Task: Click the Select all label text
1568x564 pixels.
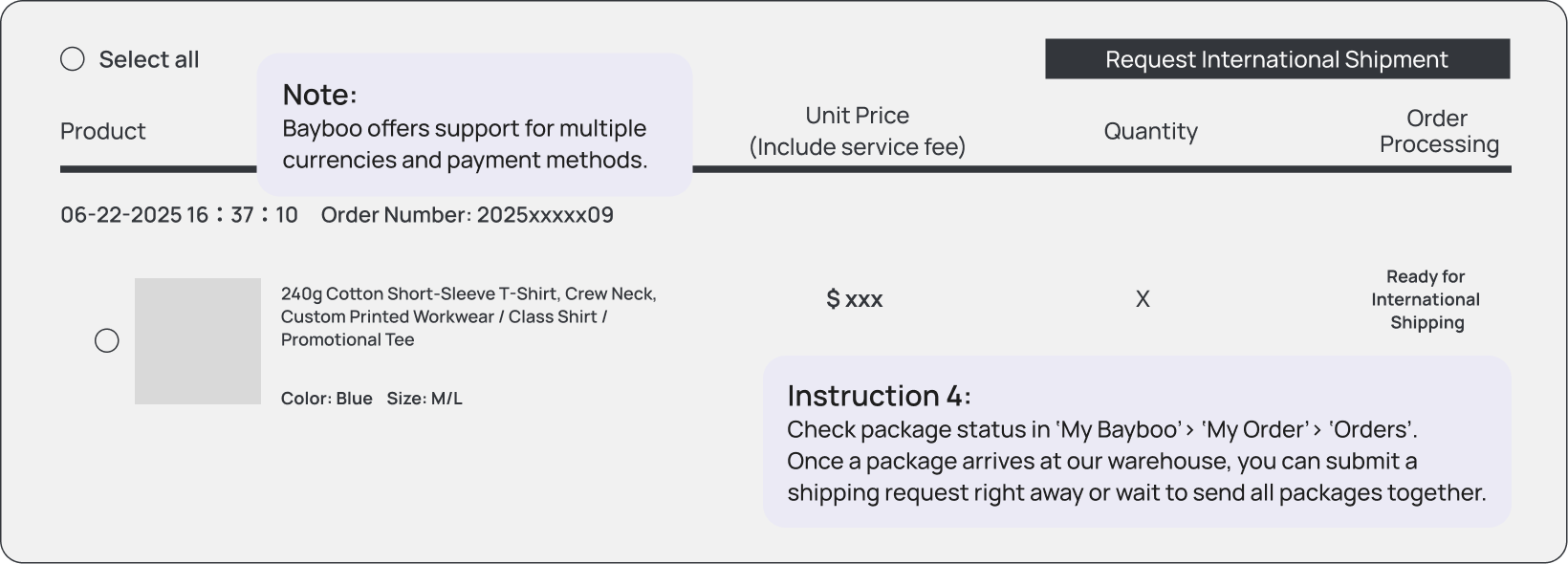Action: [149, 59]
